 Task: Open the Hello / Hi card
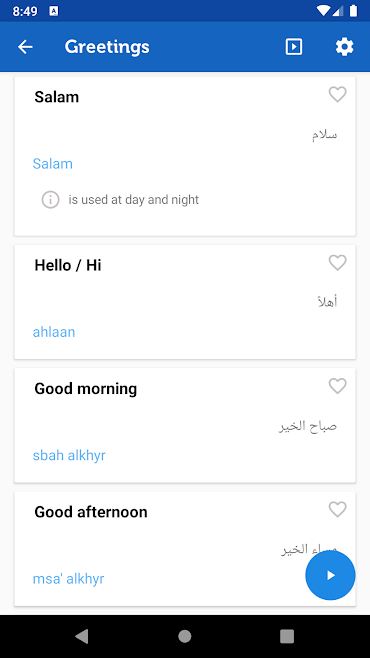[185, 302]
